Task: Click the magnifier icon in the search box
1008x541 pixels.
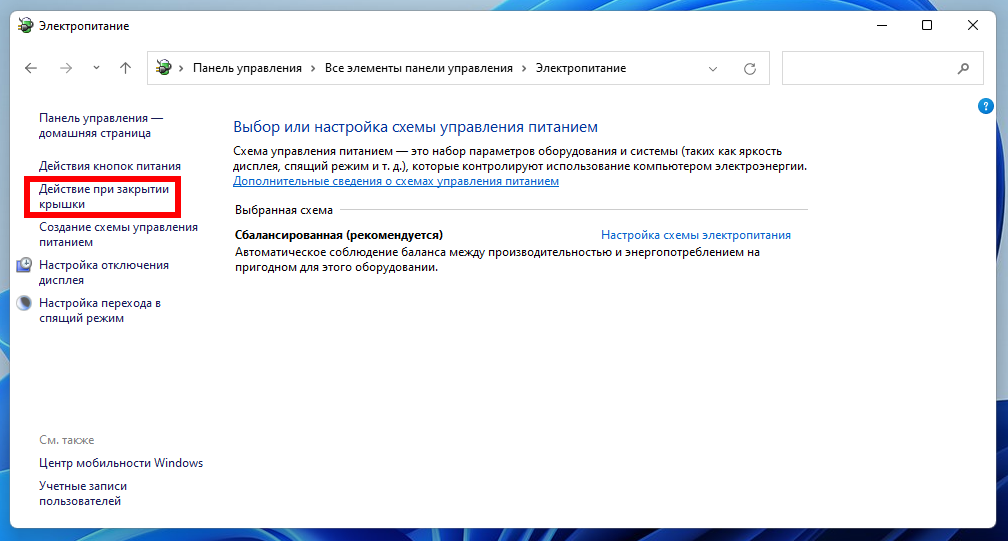Action: click(963, 69)
